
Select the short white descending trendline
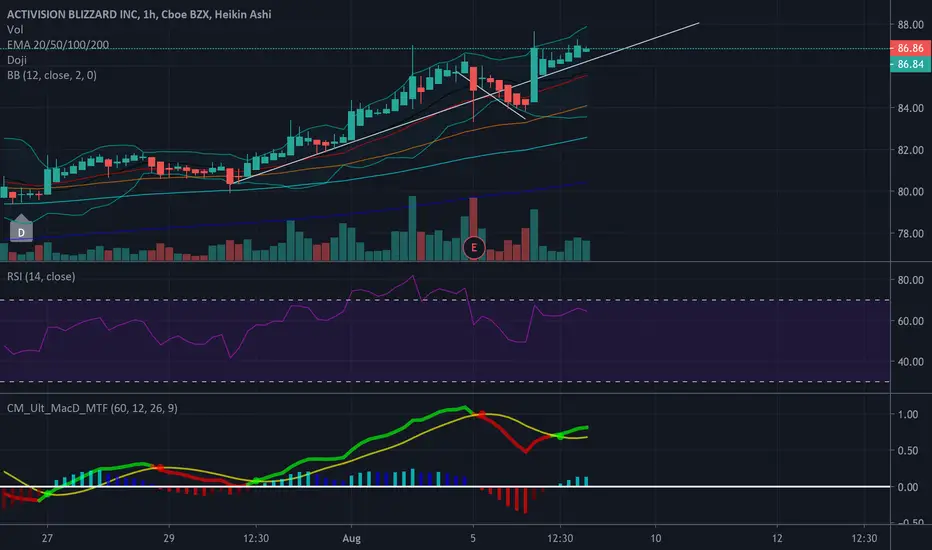(x=490, y=95)
